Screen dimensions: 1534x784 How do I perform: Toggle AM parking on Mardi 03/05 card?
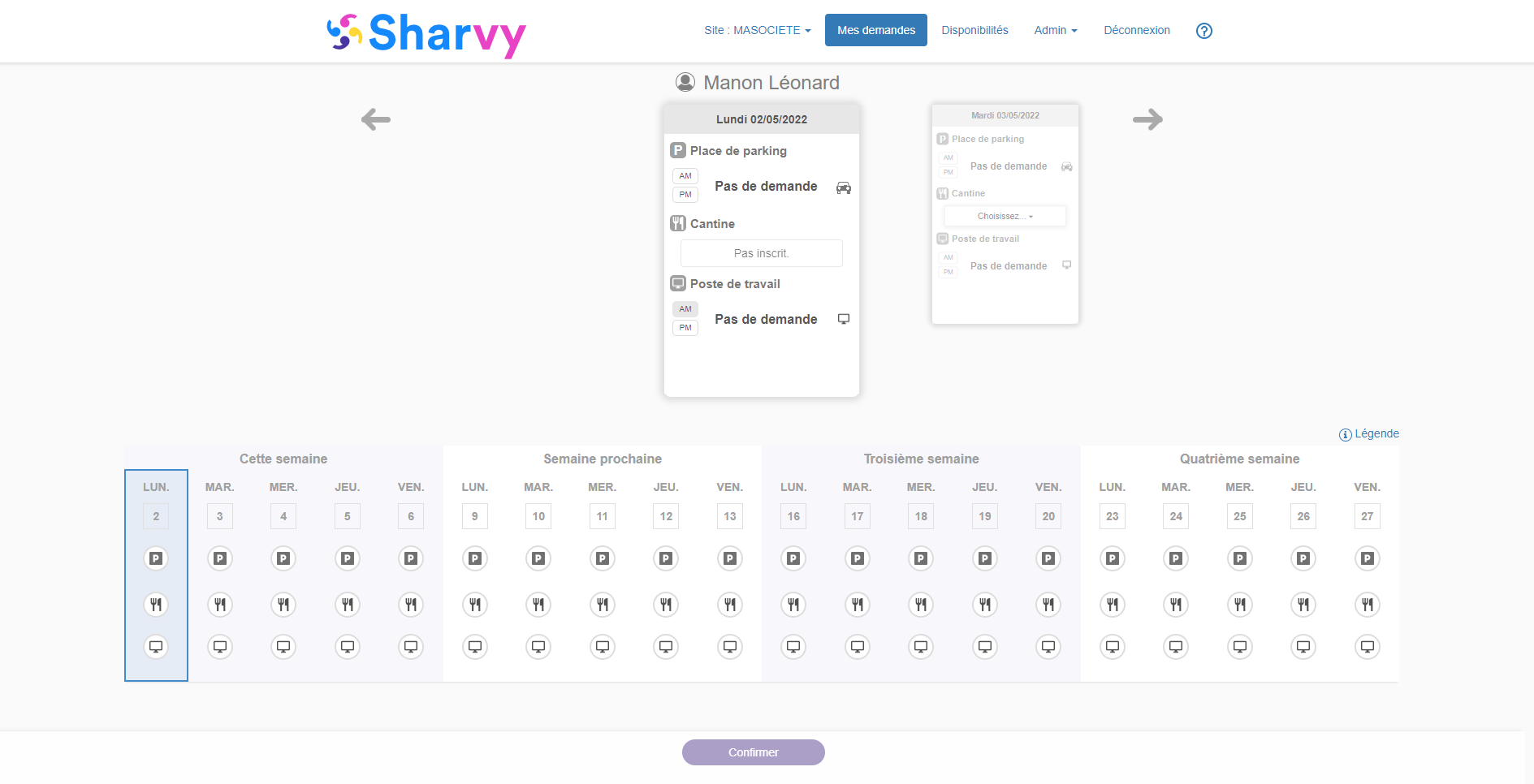948,157
